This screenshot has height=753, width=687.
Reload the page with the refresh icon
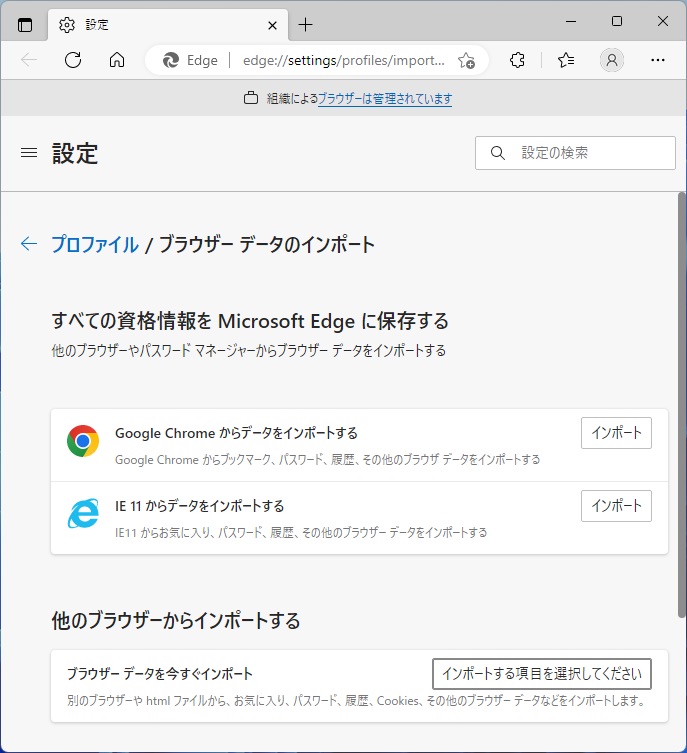pyautogui.click(x=73, y=60)
